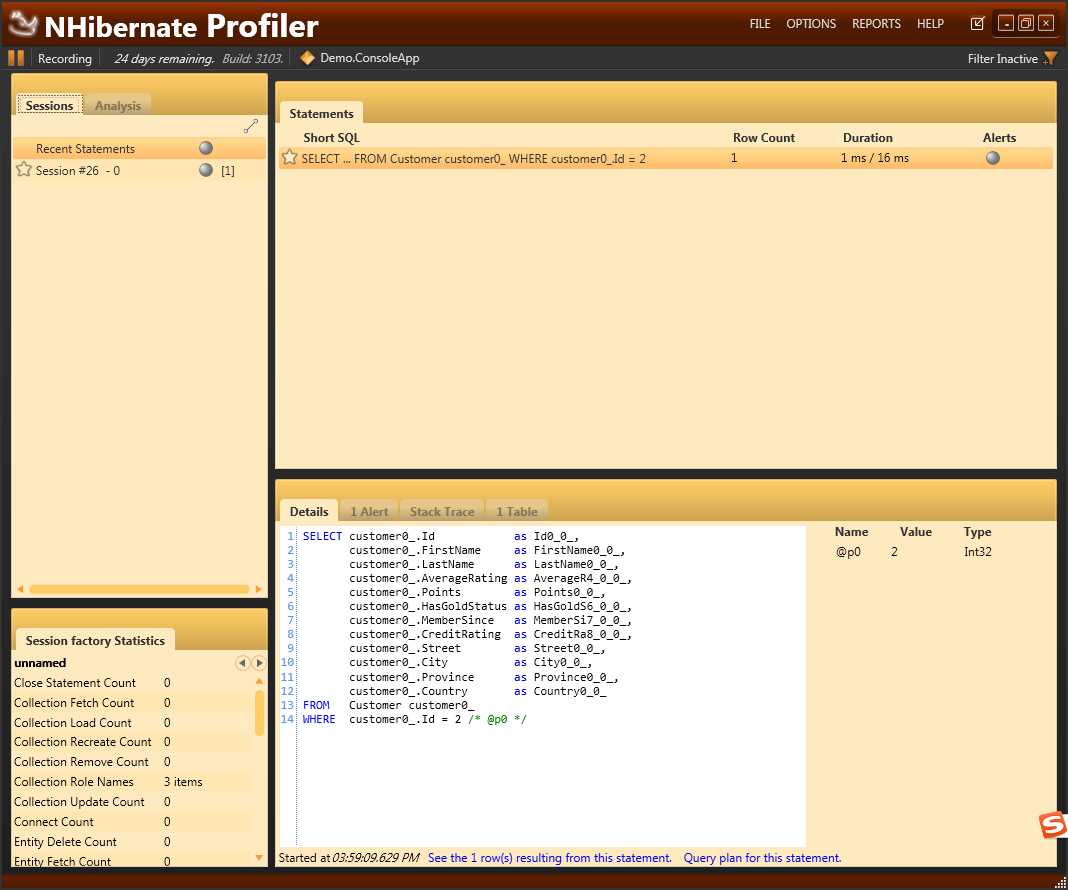Sort by Row Count column header

tap(764, 138)
